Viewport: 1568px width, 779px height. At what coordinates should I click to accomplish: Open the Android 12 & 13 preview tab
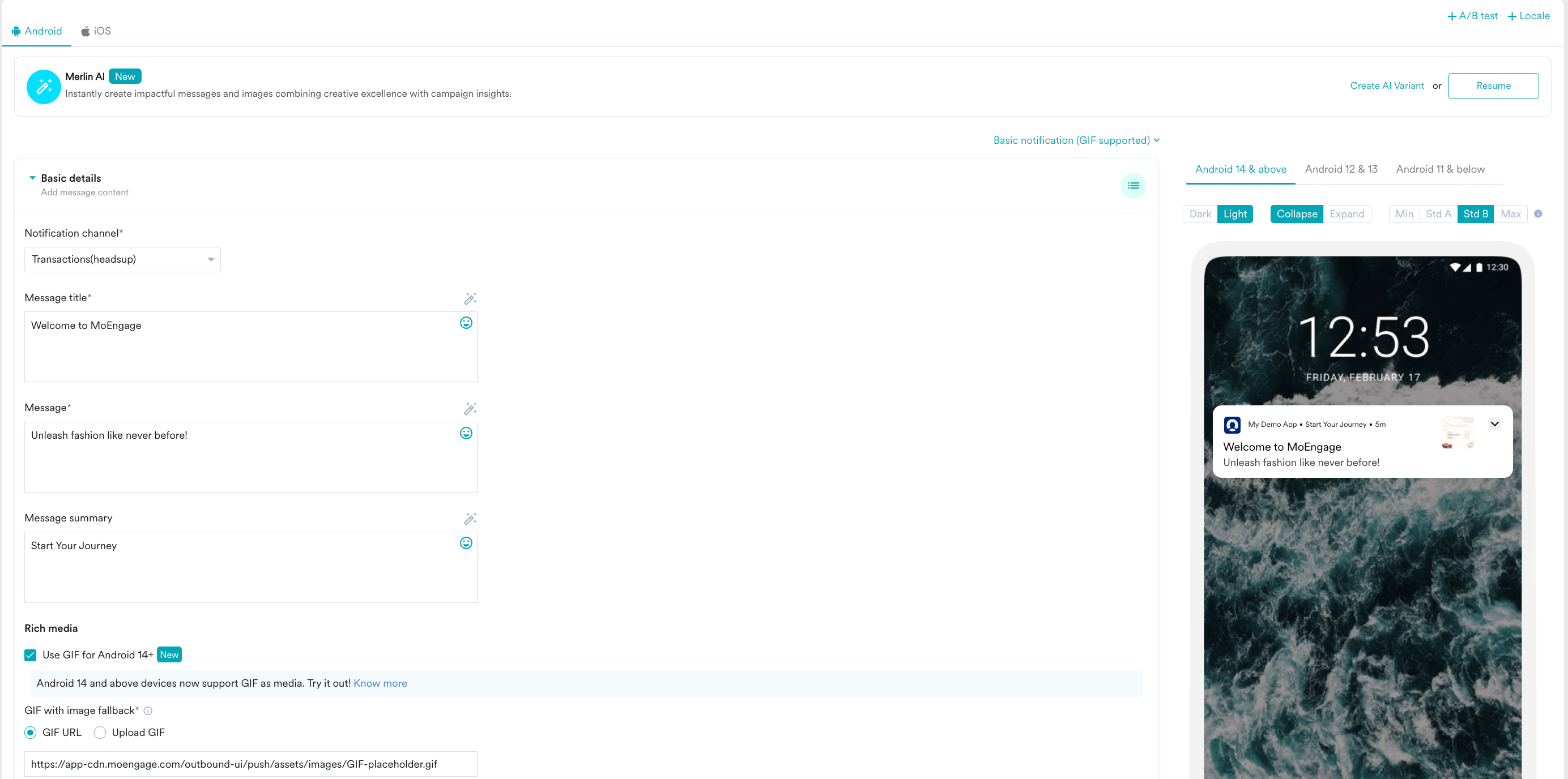tap(1341, 169)
